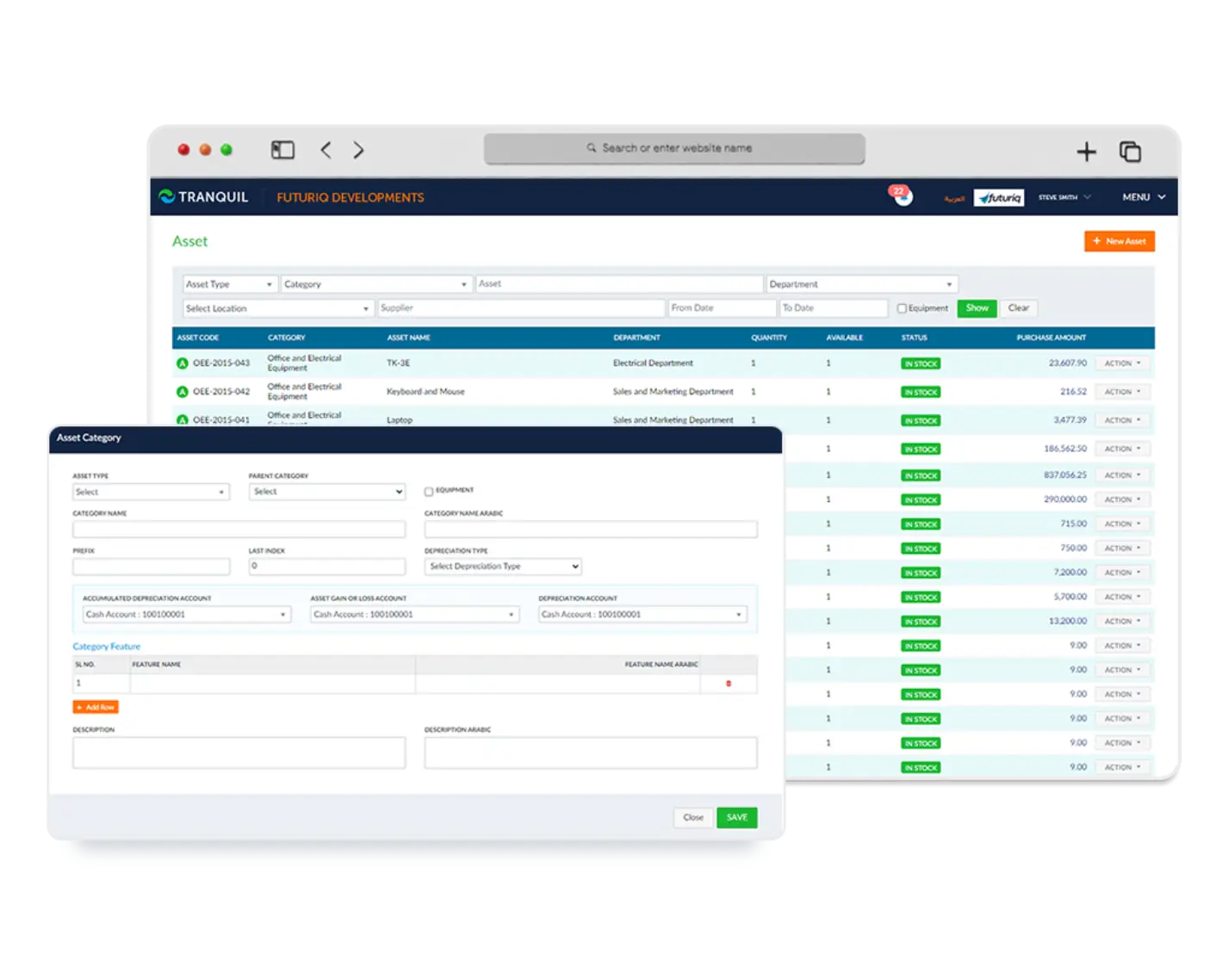Click the Category Feature heading link
This screenshot has height=980, width=1229.
[106, 647]
